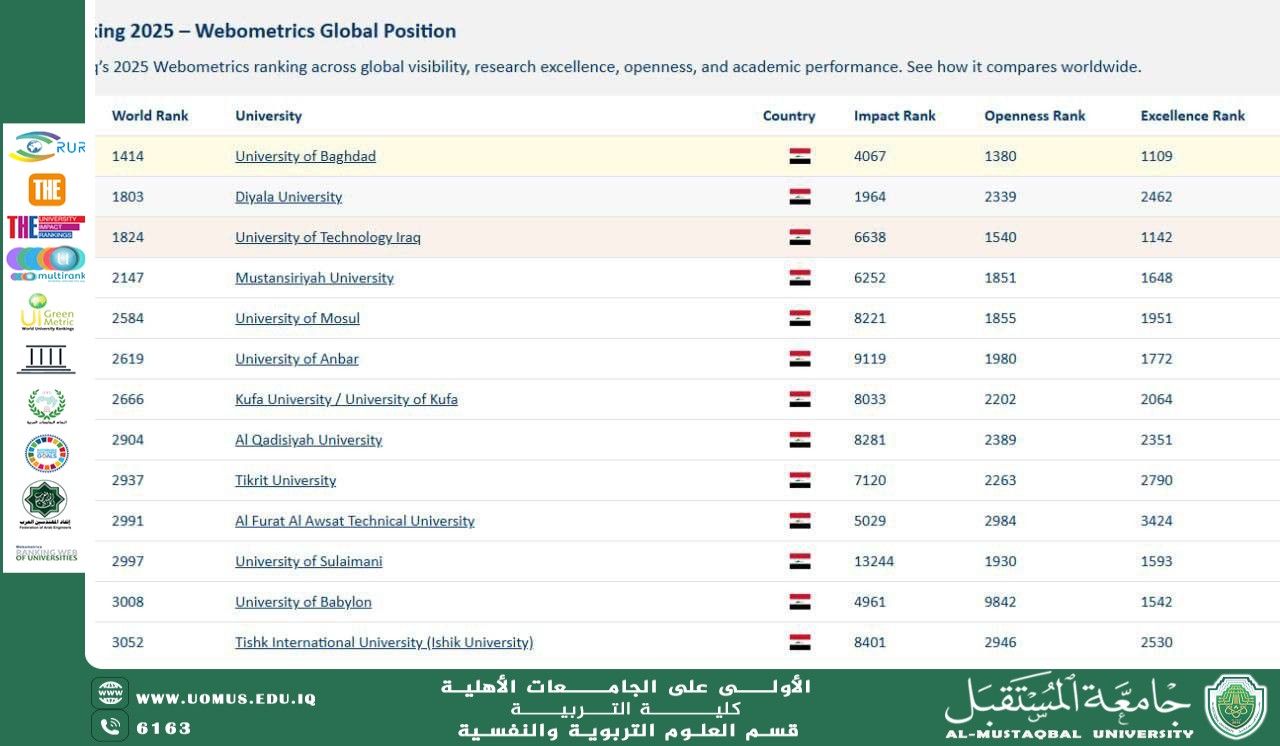Click the flag in Mustansiriyah University row
Image resolution: width=1280 pixels, height=746 pixels.
point(800,278)
